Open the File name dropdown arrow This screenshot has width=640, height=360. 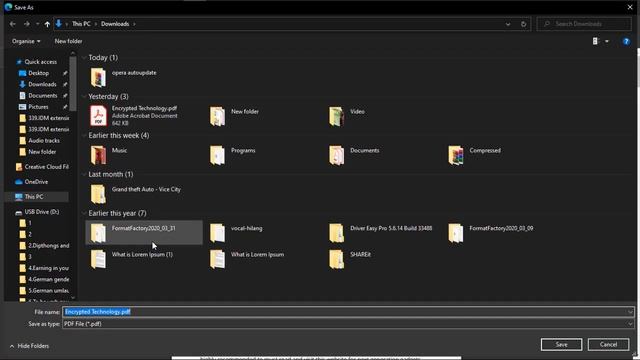pos(631,312)
